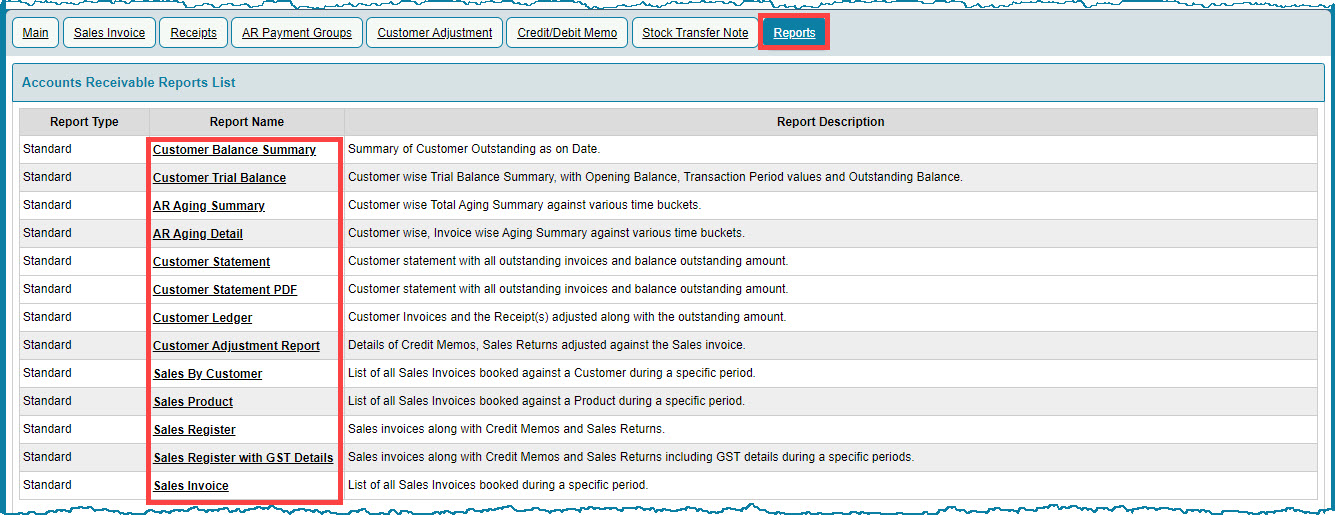Open Customer Adjustment Report link
The height and width of the screenshot is (515, 1336).
point(236,346)
